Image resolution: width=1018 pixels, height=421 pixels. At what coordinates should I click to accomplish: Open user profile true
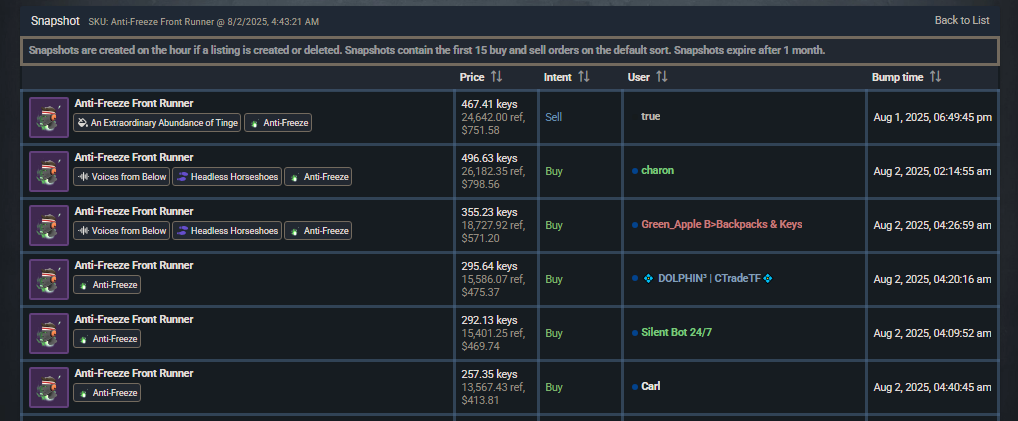651,116
